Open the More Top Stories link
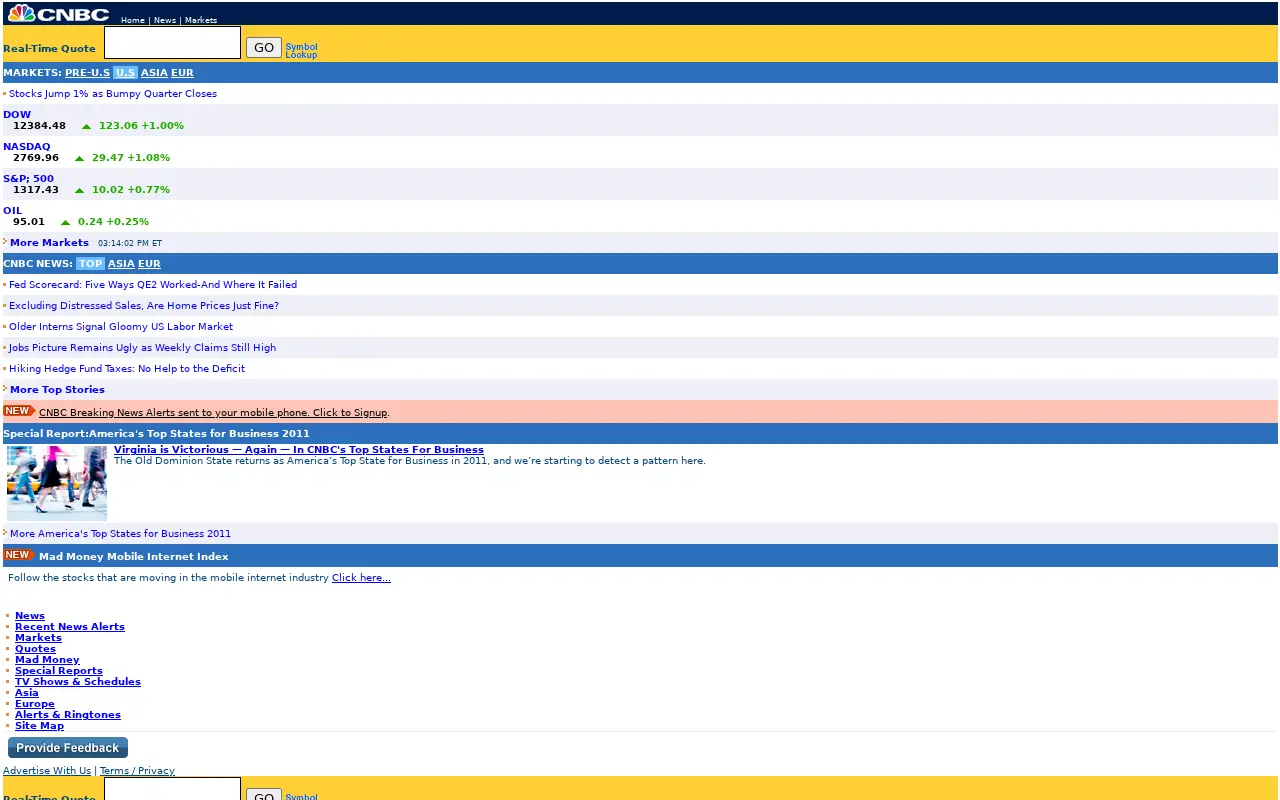Viewport: 1280px width, 800px height. (x=57, y=390)
